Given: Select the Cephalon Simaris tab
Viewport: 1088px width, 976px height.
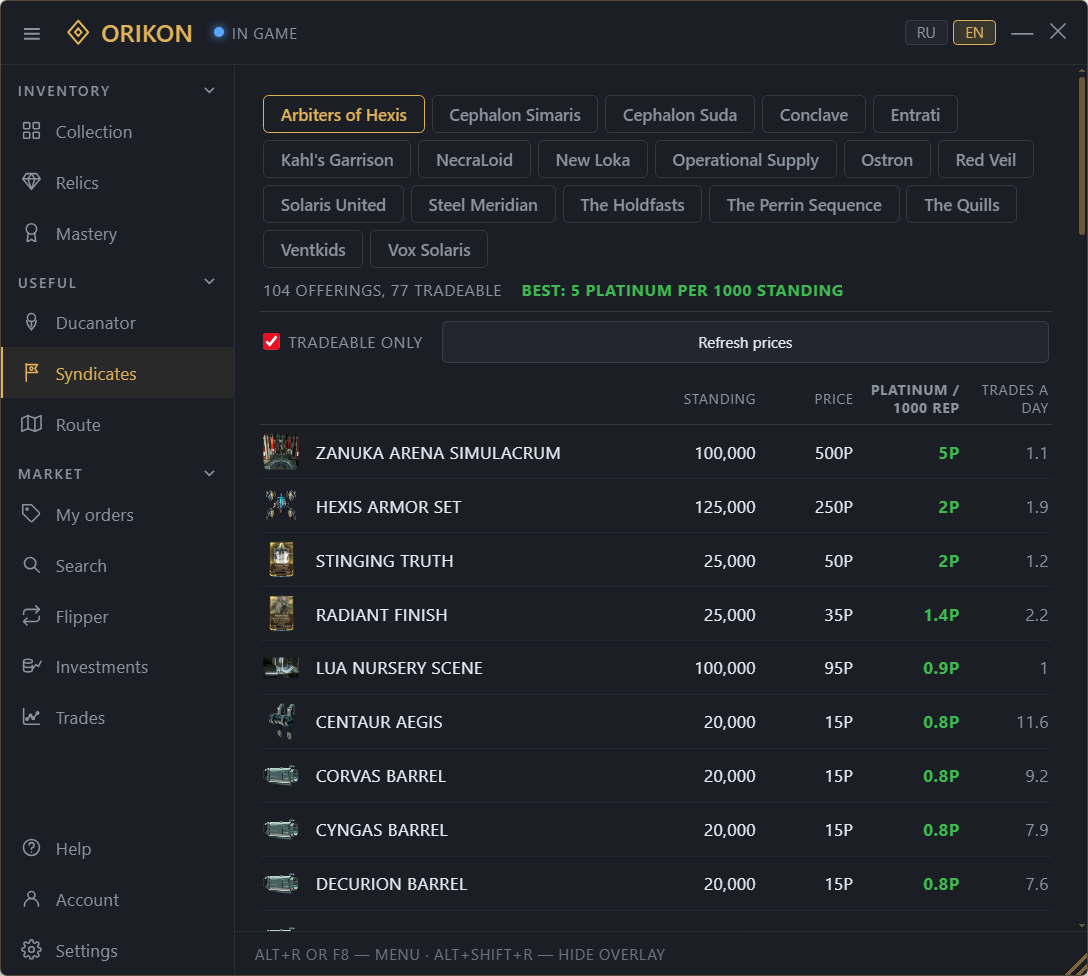Looking at the screenshot, I should click(x=514, y=114).
